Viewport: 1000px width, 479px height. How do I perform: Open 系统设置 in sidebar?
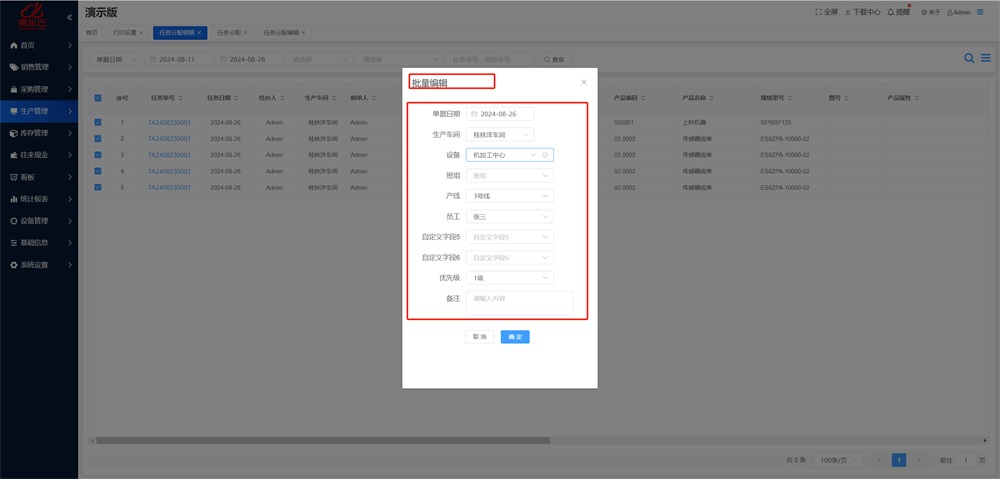tap(39, 265)
